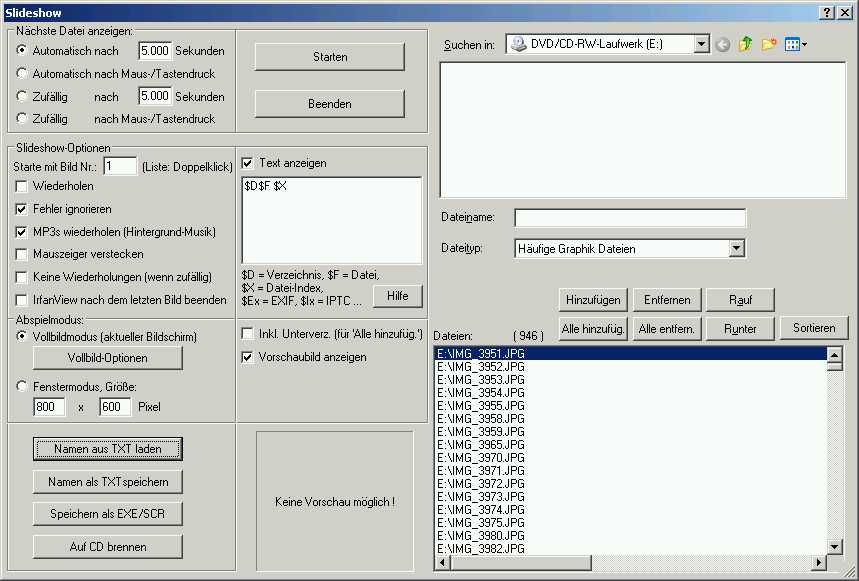The width and height of the screenshot is (859, 581).
Task: Go up one folder level icon
Action: coord(745,45)
